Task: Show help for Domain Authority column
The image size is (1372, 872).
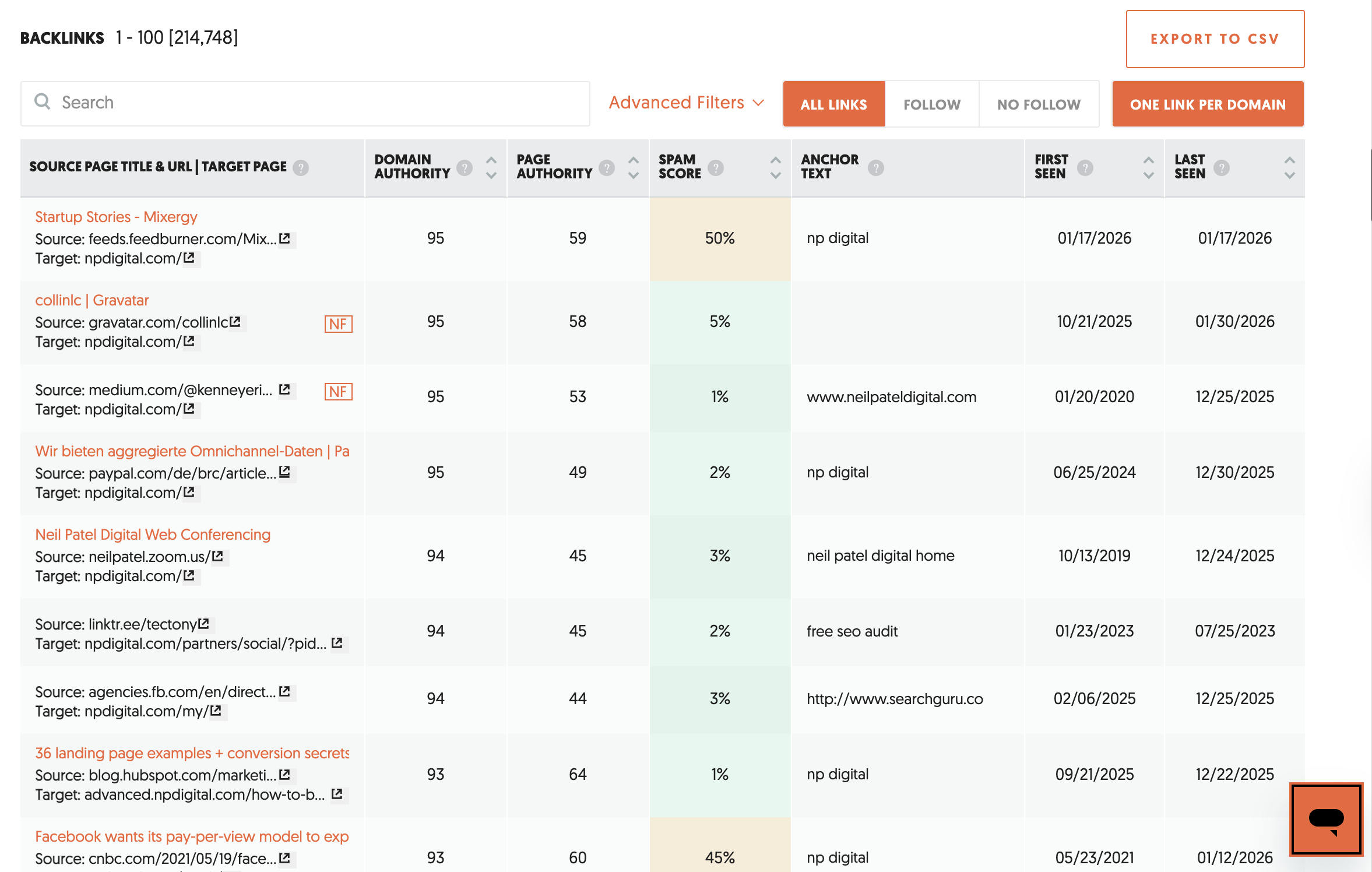Action: coord(465,168)
